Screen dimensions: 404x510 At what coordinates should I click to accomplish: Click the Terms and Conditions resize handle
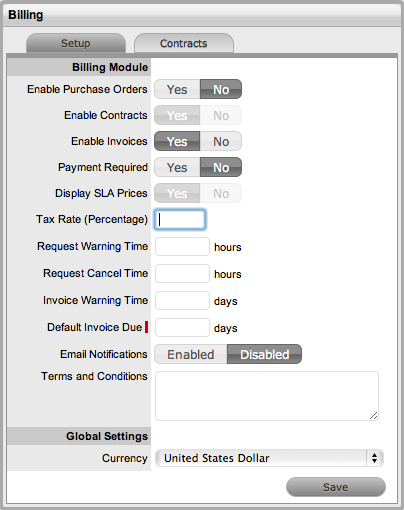374,416
